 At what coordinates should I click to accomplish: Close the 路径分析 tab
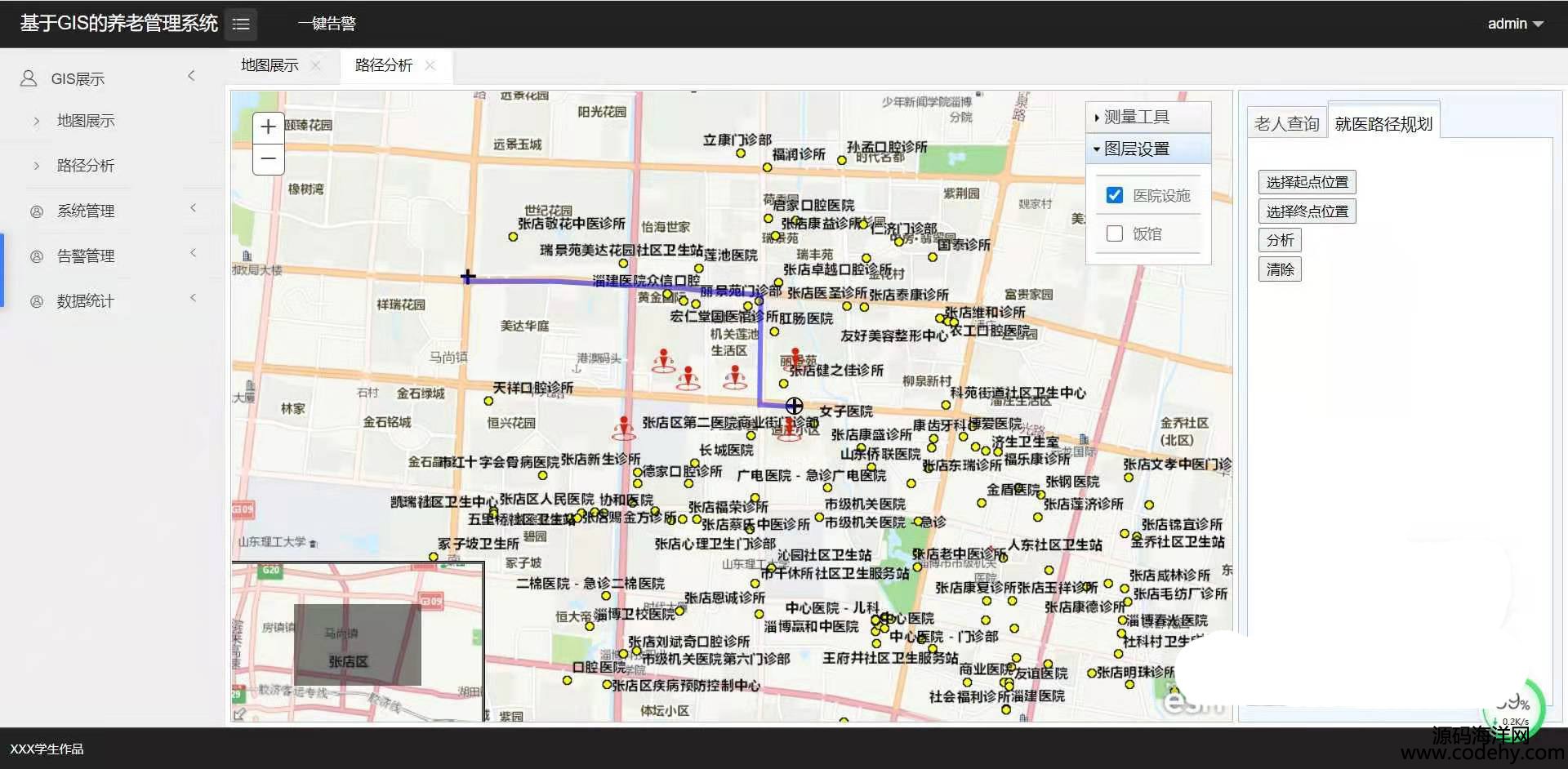pyautogui.click(x=430, y=65)
